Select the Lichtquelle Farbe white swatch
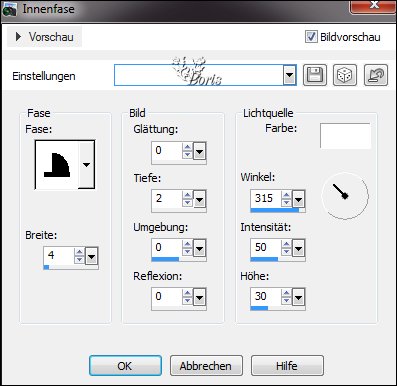Viewport: 397px width, 386px height. tap(345, 136)
